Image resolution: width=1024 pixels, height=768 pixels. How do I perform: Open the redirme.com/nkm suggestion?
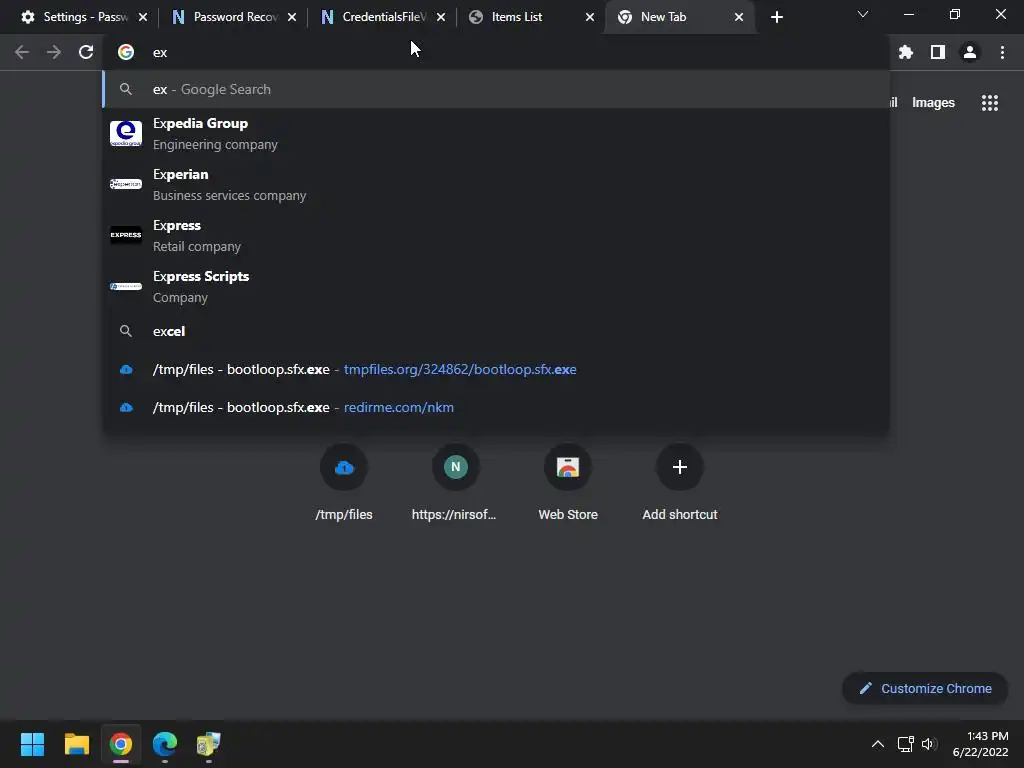point(496,408)
